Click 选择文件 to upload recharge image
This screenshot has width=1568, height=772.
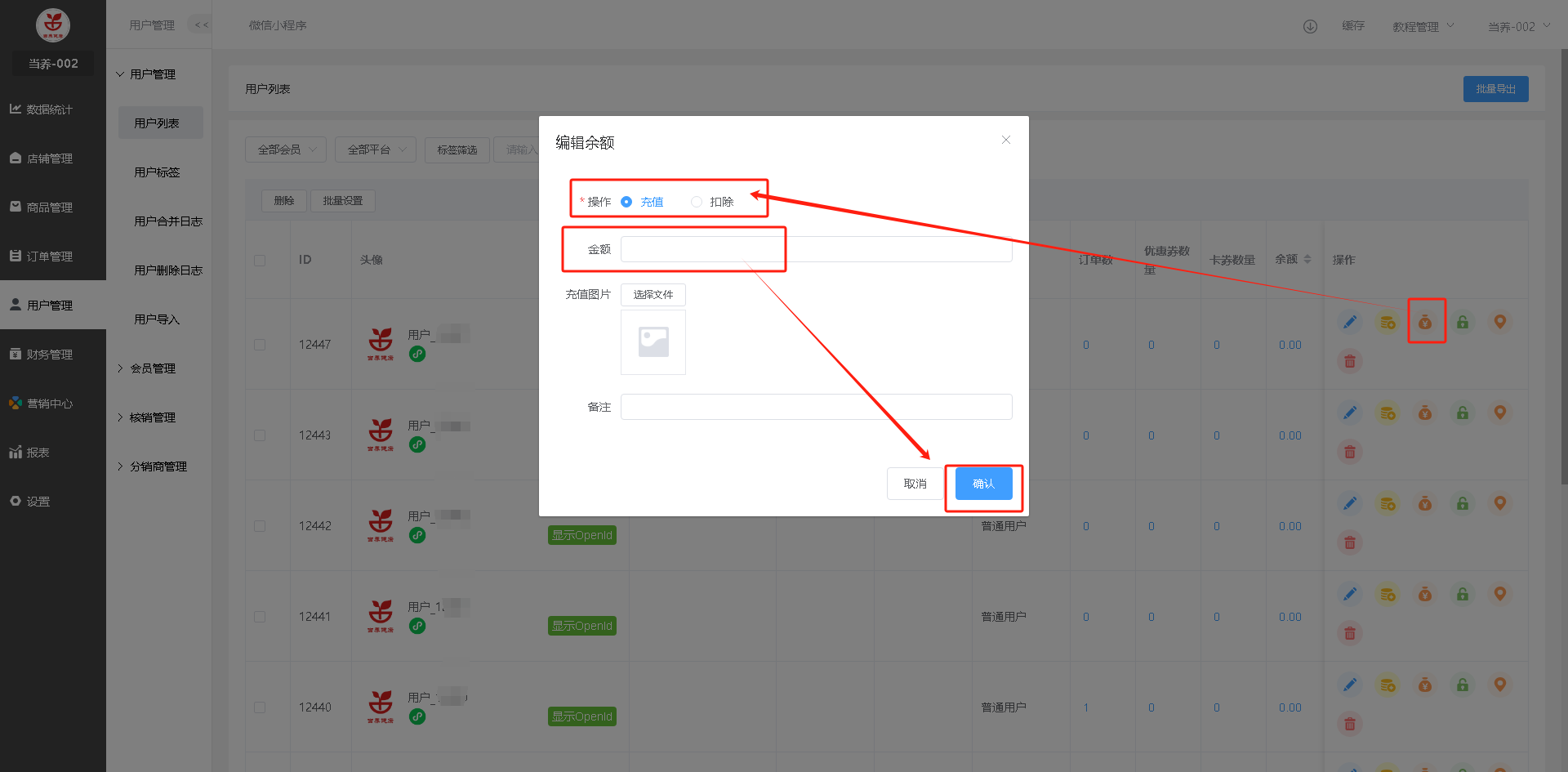tap(653, 295)
